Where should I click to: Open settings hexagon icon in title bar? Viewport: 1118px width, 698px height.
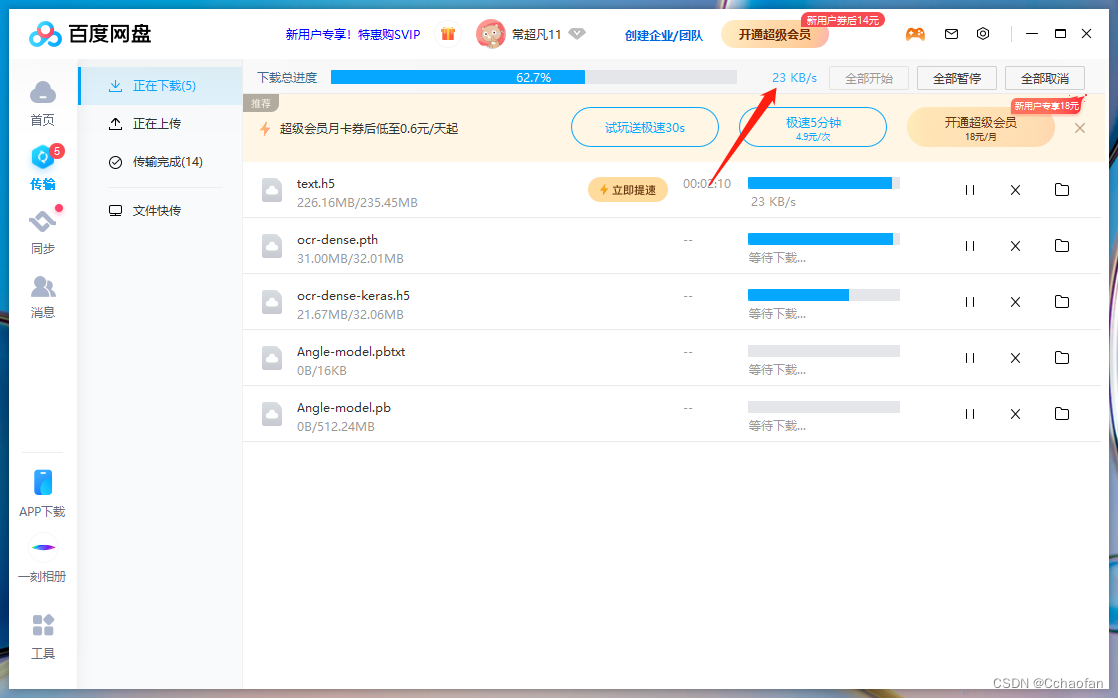(983, 34)
